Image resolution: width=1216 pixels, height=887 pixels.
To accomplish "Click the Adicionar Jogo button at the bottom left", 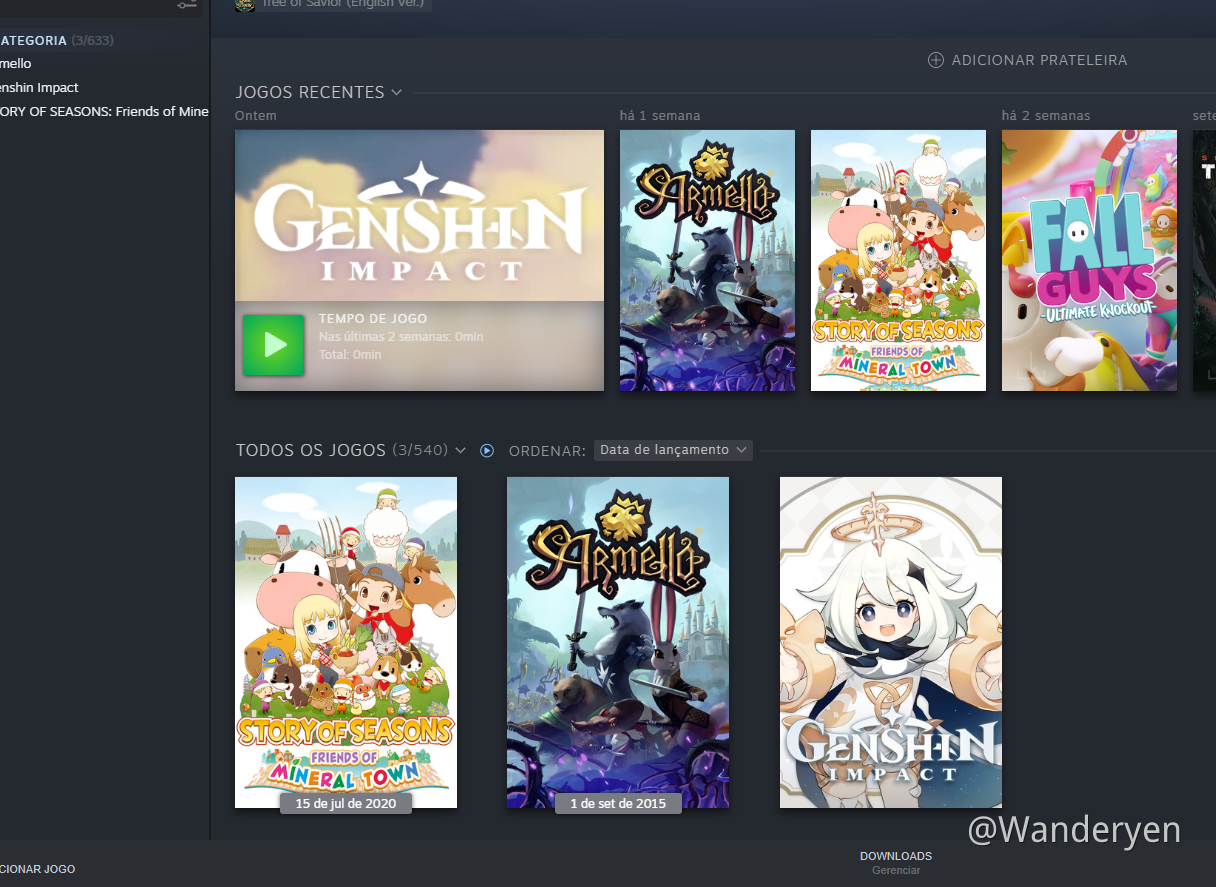I will click(x=37, y=869).
